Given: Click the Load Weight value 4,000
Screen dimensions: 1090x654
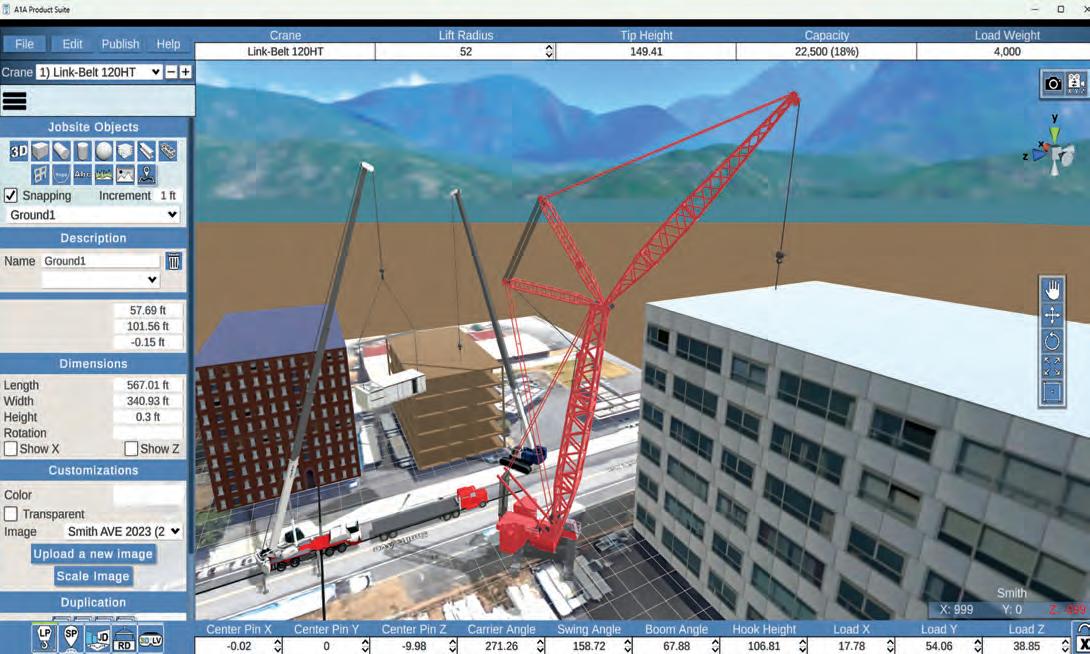Looking at the screenshot, I should (x=1007, y=51).
